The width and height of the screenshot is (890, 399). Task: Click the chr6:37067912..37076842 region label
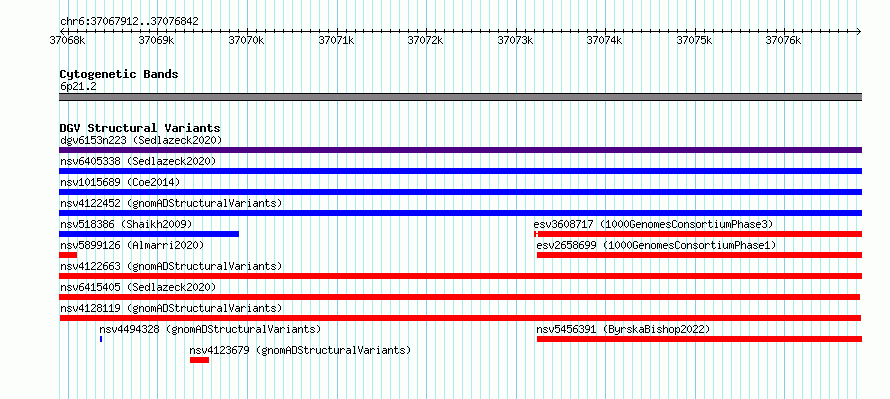[x=129, y=22]
